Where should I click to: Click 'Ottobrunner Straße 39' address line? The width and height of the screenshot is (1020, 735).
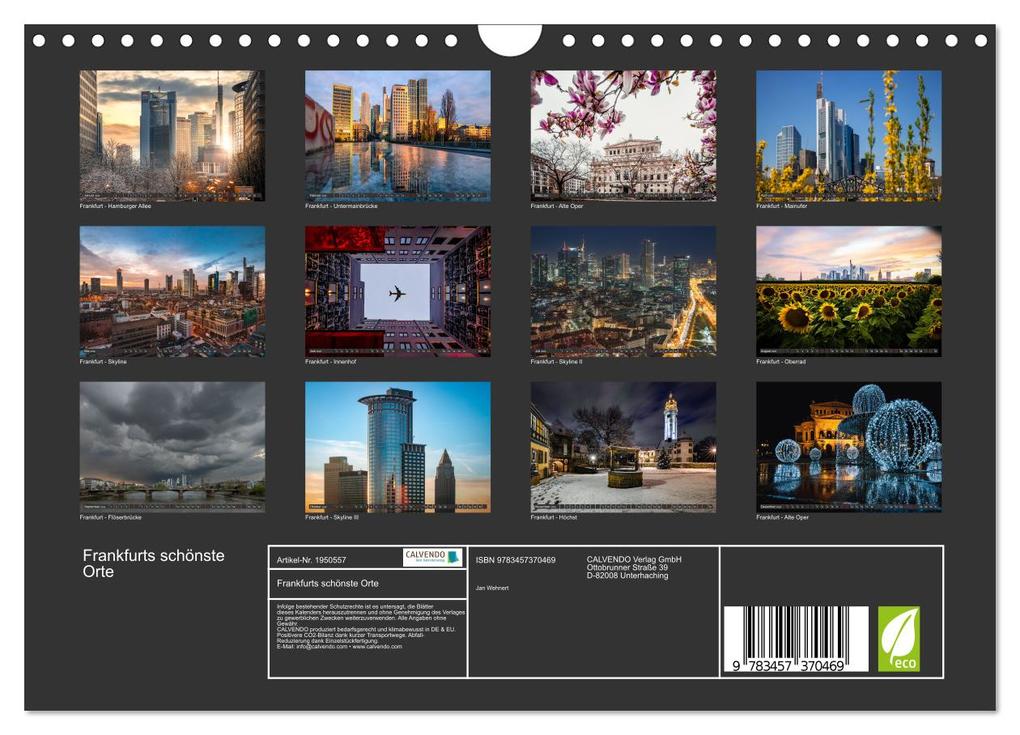tap(627, 567)
